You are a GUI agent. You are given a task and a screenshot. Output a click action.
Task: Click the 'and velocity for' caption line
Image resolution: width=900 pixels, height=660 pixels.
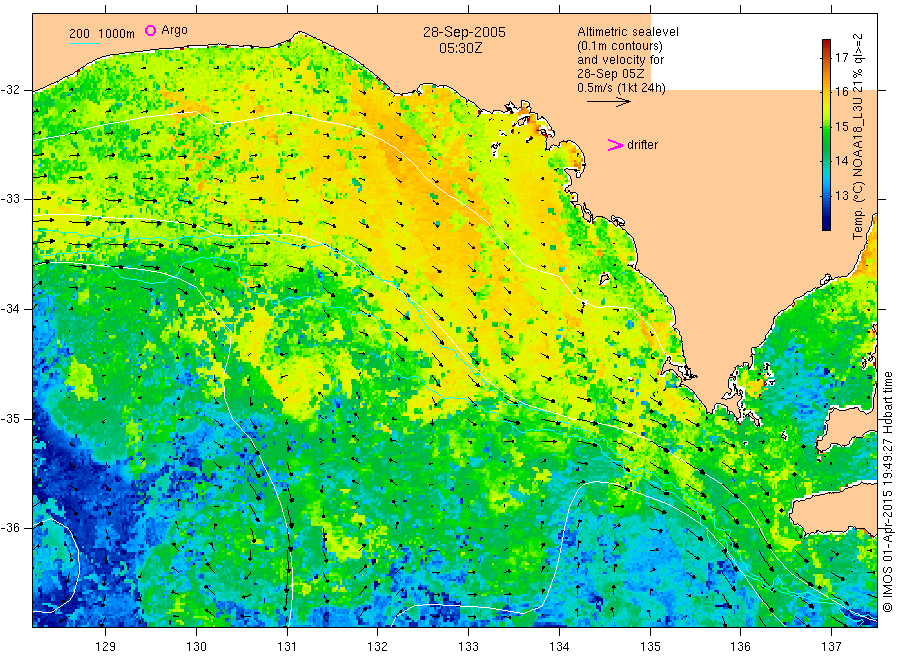[620, 60]
